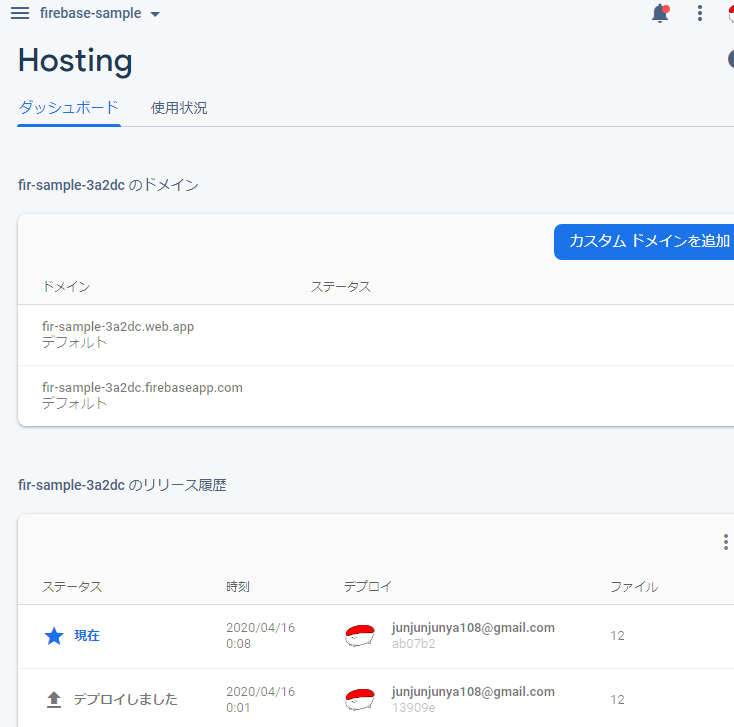Image resolution: width=734 pixels, height=727 pixels.
Task: Click the file count 12 in the 現在 row
Action: (x=617, y=636)
